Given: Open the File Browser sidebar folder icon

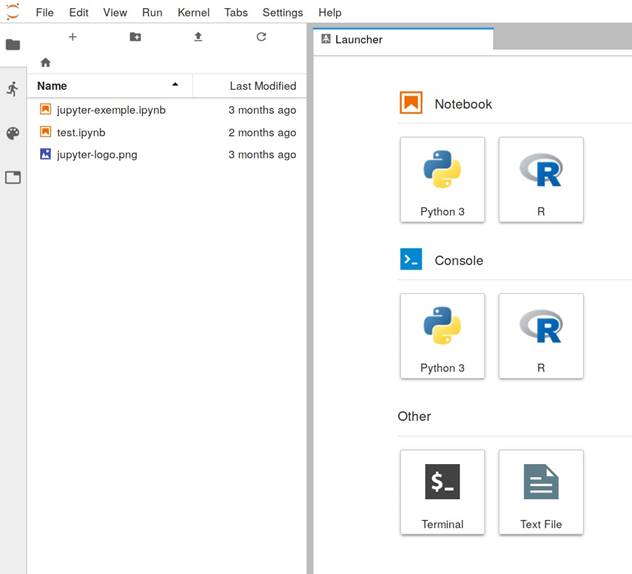Looking at the screenshot, I should [13, 45].
